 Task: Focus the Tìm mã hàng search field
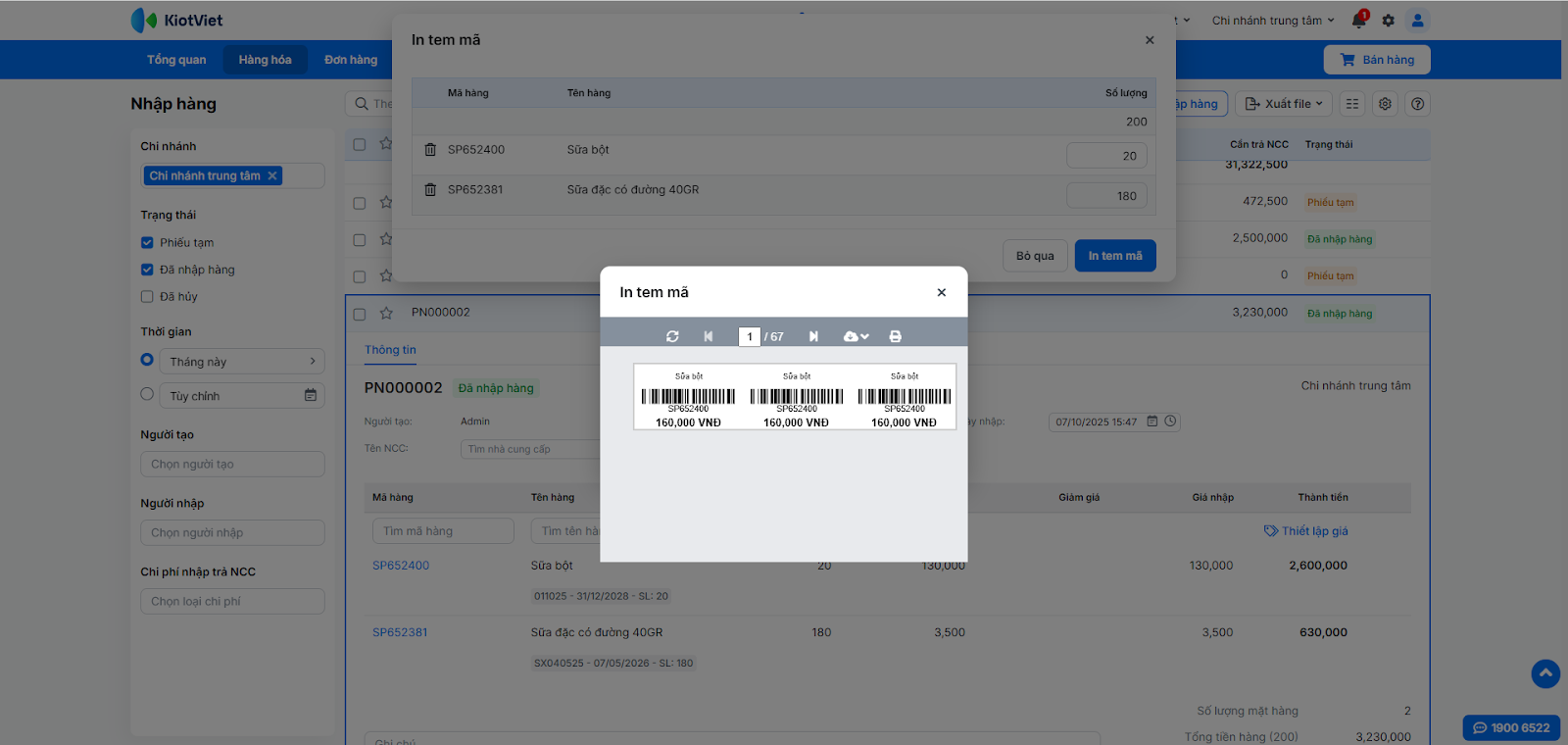[443, 531]
